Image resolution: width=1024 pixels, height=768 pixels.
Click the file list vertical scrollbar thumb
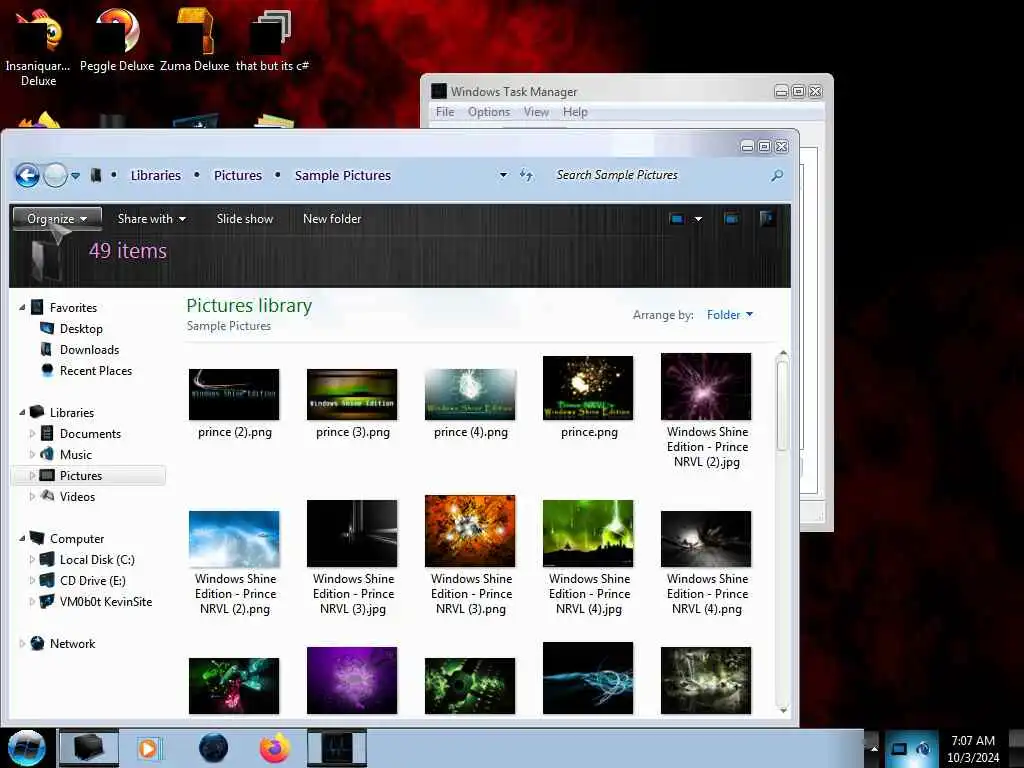pos(782,405)
